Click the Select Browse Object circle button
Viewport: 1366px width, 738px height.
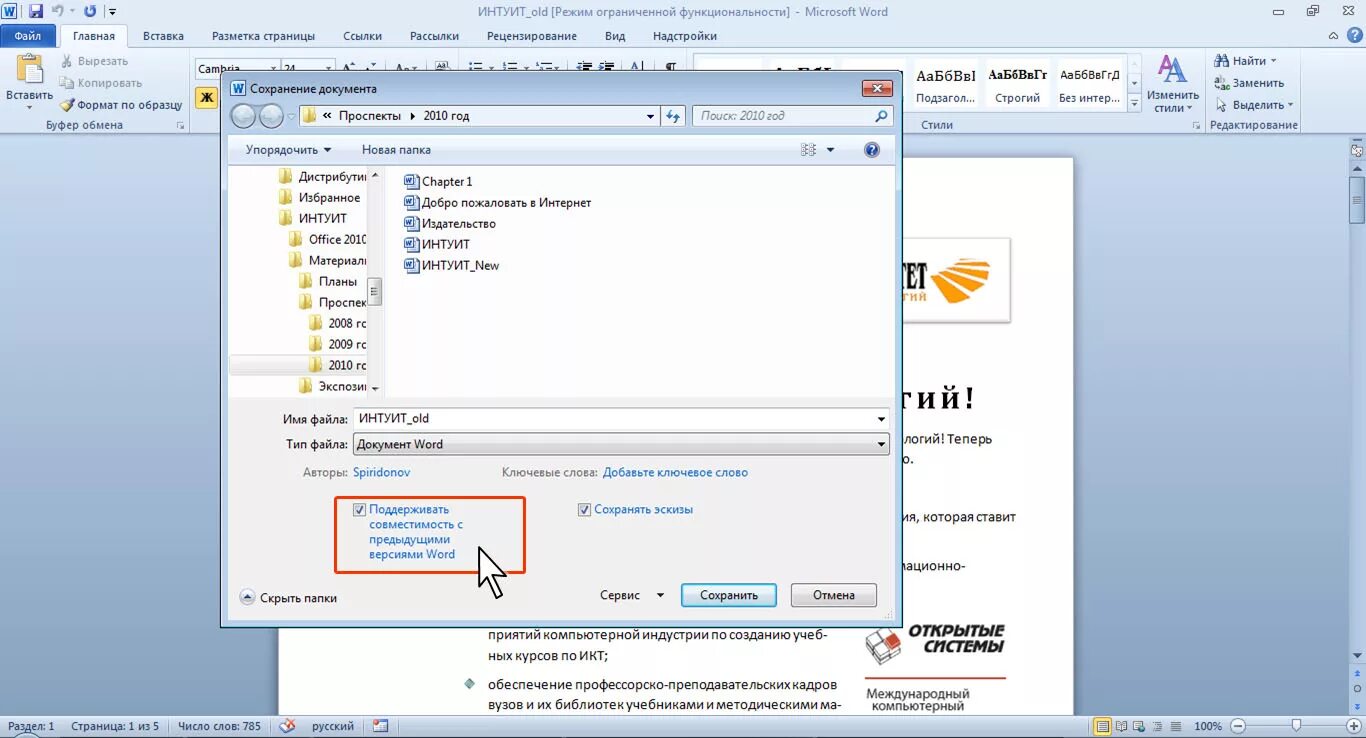pos(1357,689)
